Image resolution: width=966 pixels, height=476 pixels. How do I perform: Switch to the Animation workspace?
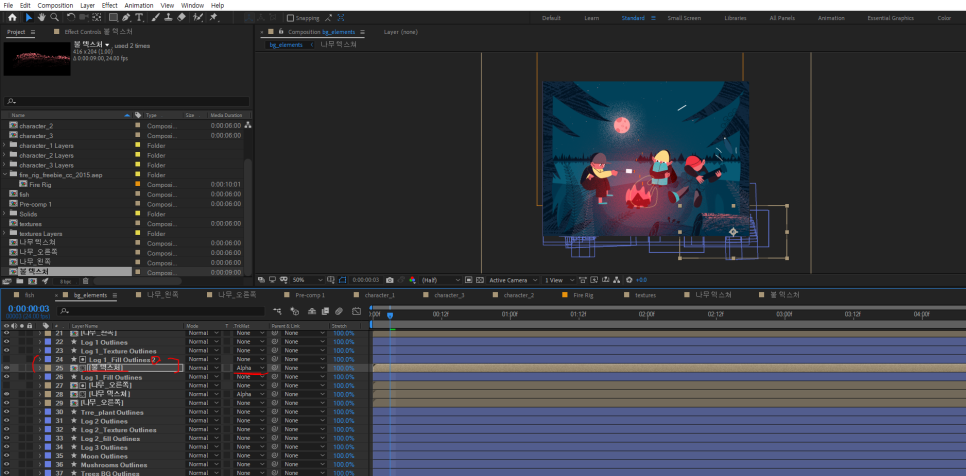(x=831, y=18)
